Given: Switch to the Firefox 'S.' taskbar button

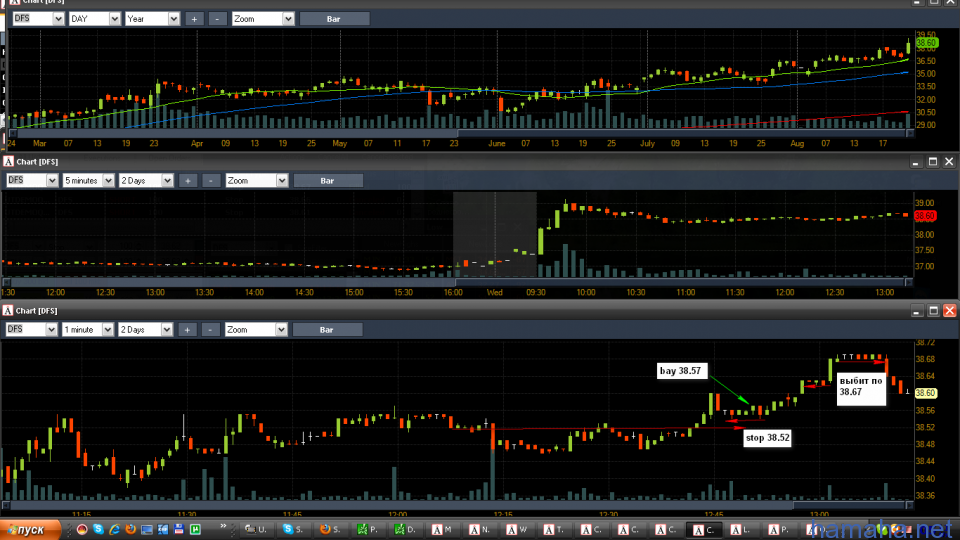Looking at the screenshot, I should 331,530.
